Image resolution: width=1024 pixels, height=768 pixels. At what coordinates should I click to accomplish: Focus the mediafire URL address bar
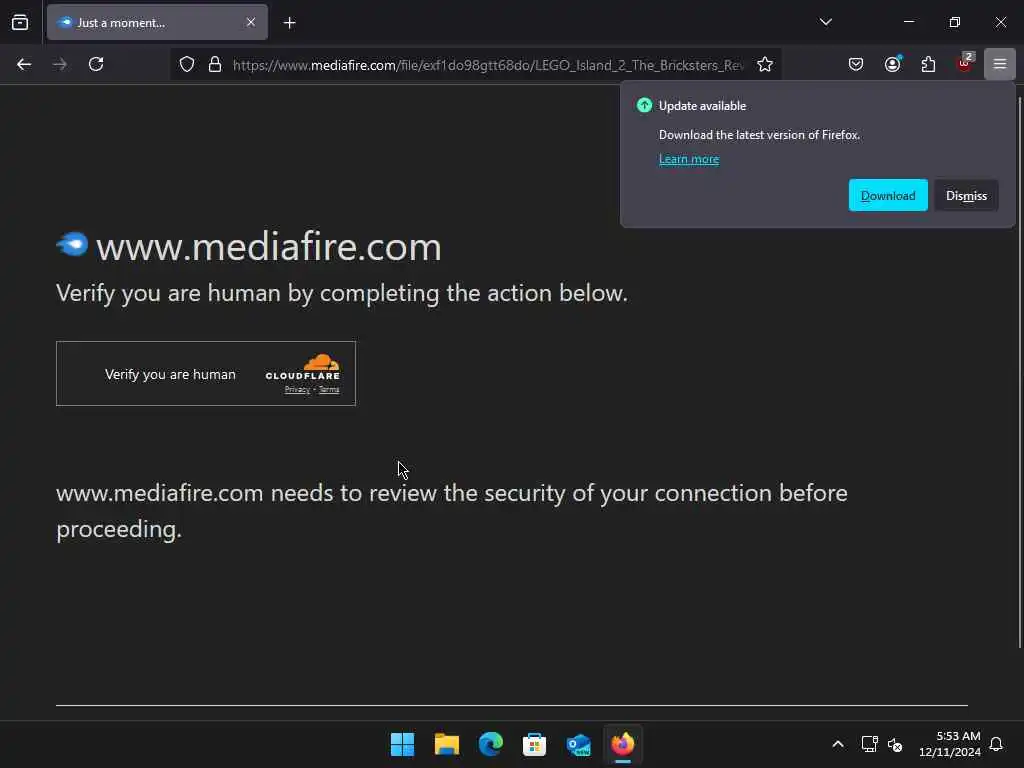488,65
